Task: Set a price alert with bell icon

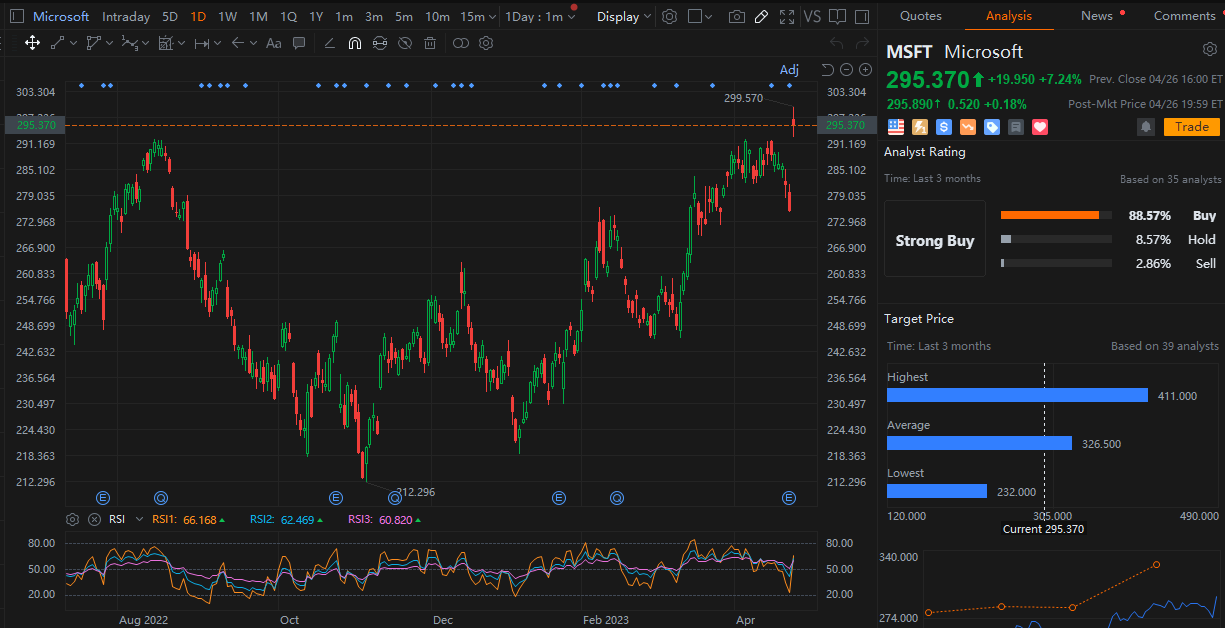Action: (1146, 127)
